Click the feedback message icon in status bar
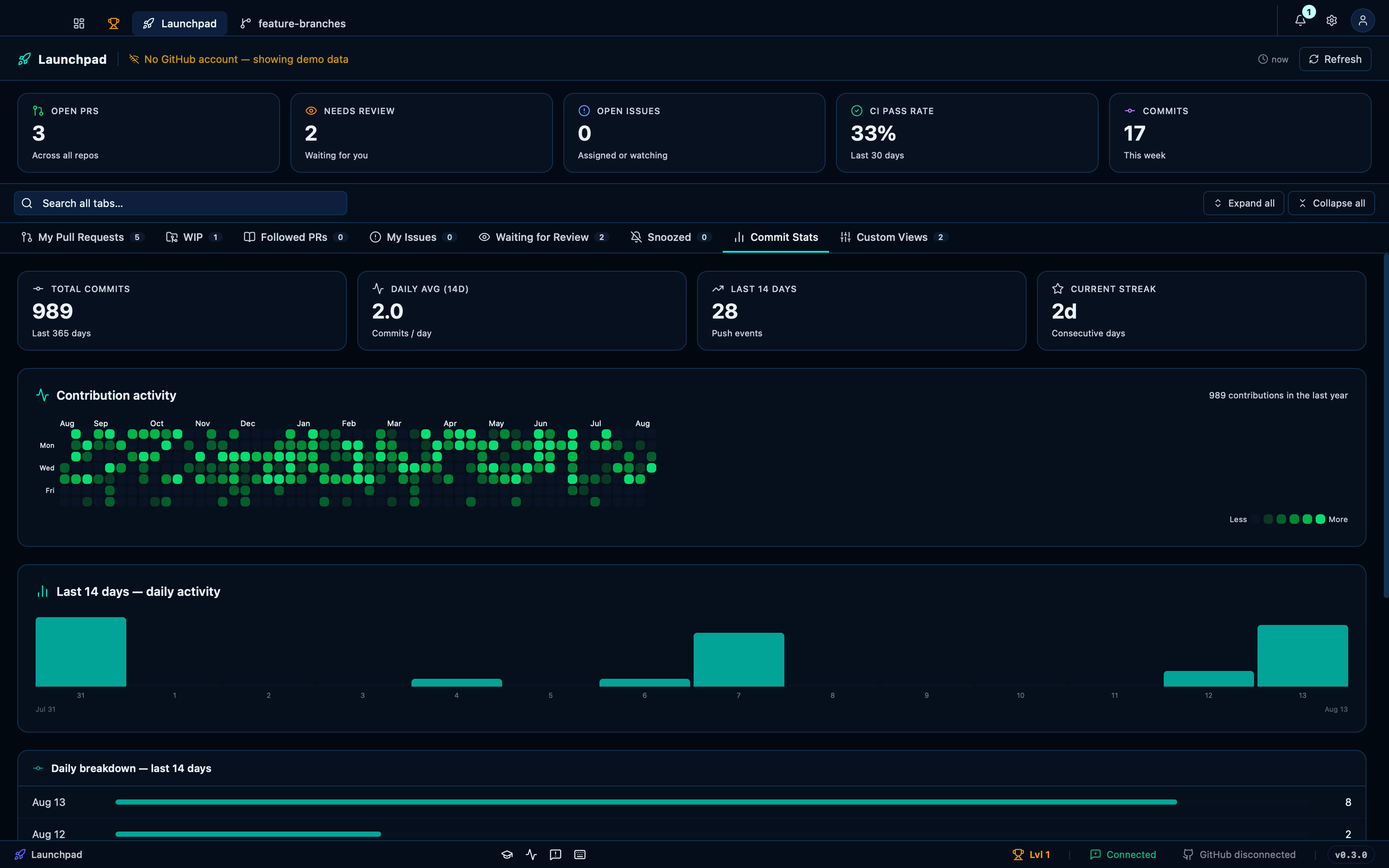1389x868 pixels. [556, 854]
